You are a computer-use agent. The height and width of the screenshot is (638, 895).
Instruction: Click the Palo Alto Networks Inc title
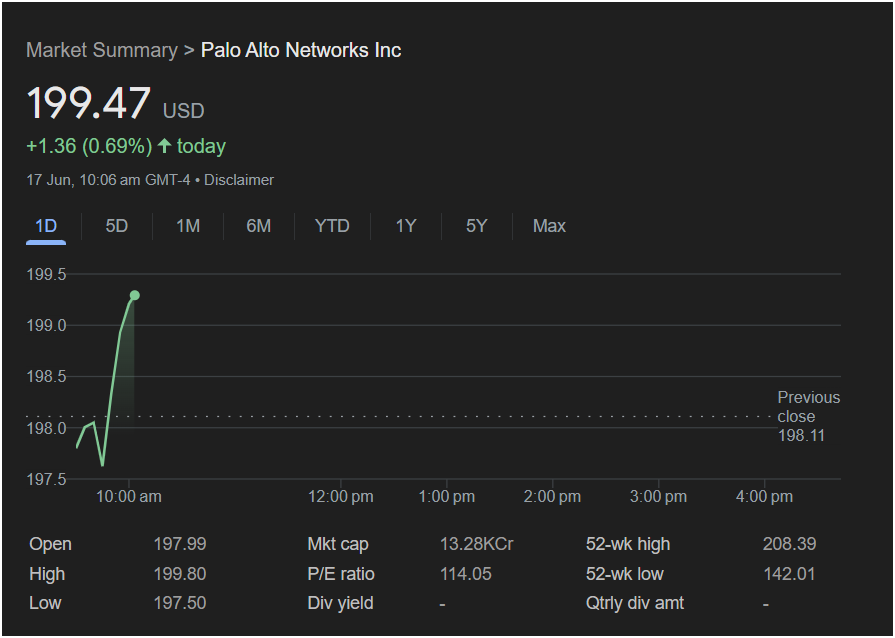(x=301, y=50)
